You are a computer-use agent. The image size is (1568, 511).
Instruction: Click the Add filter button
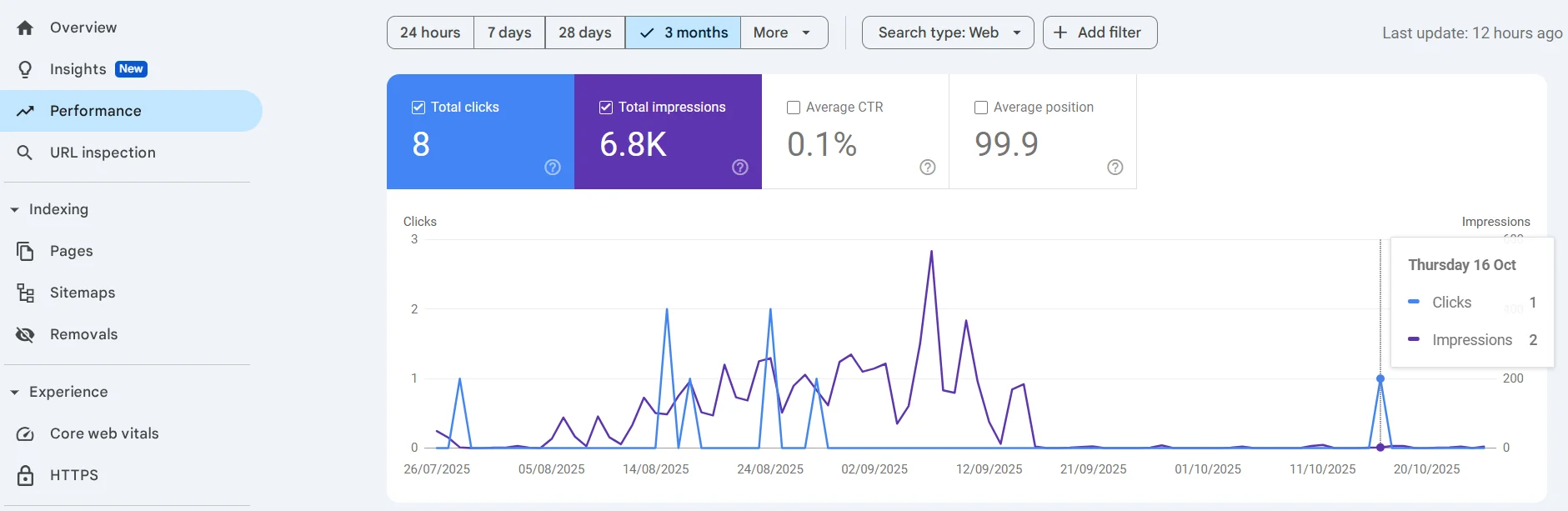(1100, 33)
